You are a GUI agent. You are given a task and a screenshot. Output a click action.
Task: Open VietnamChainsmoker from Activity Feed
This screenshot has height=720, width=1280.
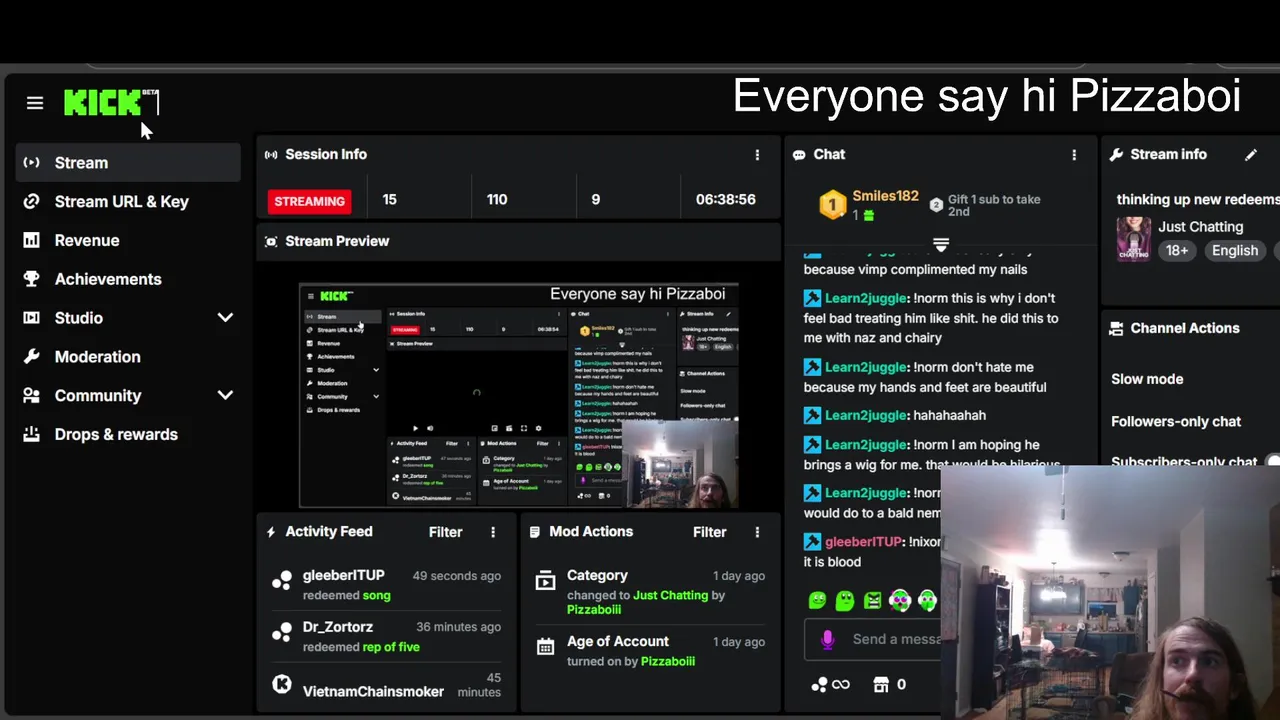(373, 692)
